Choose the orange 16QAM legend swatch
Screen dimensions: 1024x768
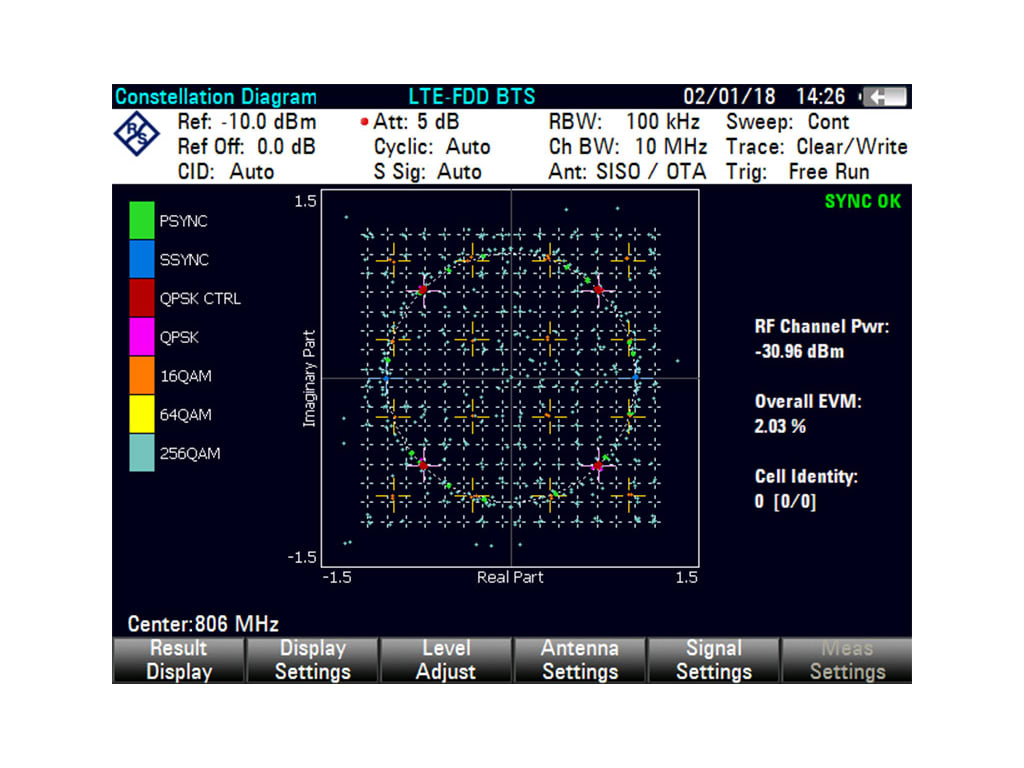[142, 376]
